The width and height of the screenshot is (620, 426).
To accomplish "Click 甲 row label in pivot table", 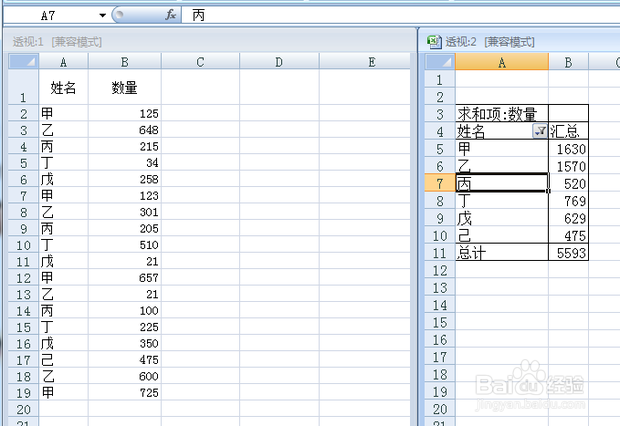I will [502, 149].
